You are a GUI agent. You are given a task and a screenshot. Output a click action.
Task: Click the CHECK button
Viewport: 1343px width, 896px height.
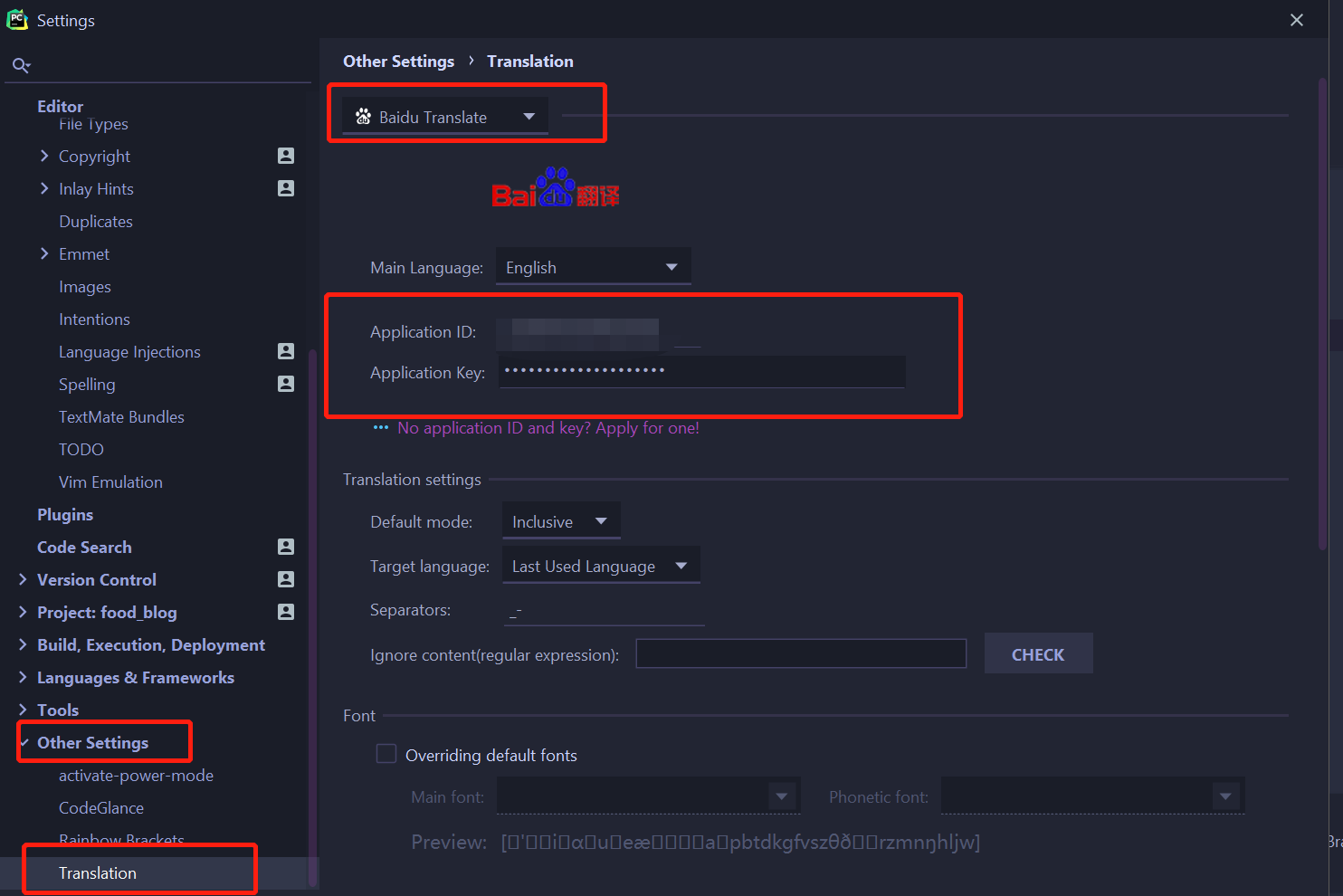[x=1038, y=653]
